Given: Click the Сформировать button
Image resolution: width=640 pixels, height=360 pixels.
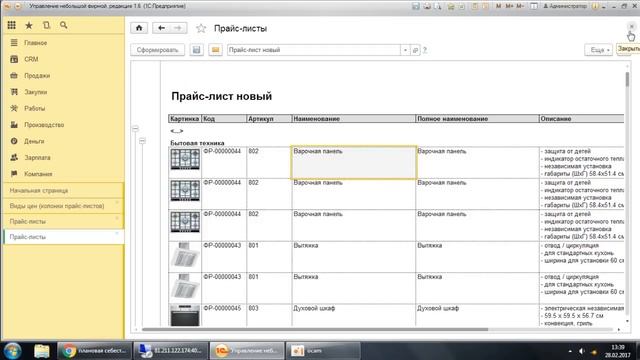Looking at the screenshot, I should click(158, 50).
